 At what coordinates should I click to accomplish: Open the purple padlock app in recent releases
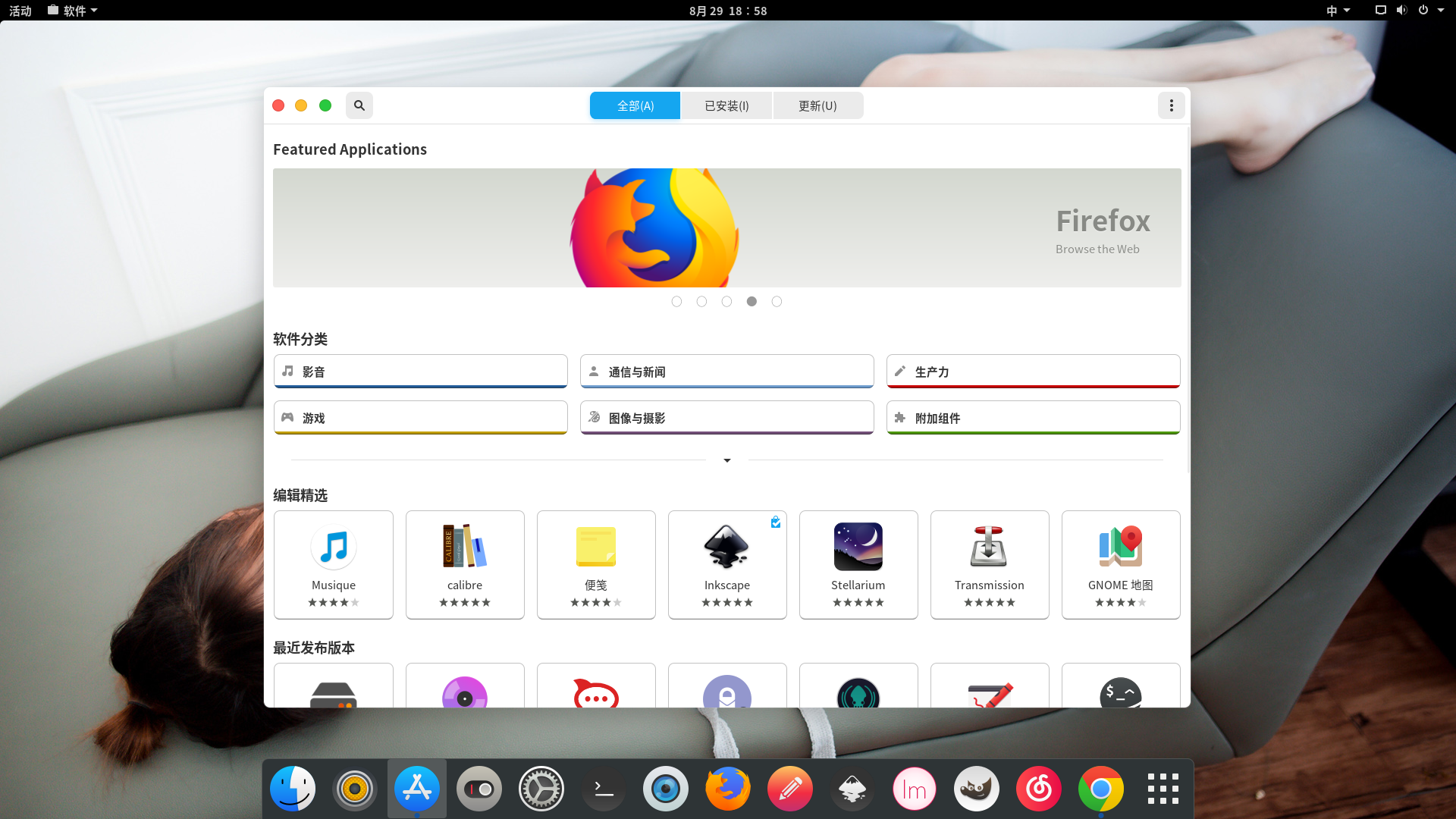pyautogui.click(x=727, y=686)
